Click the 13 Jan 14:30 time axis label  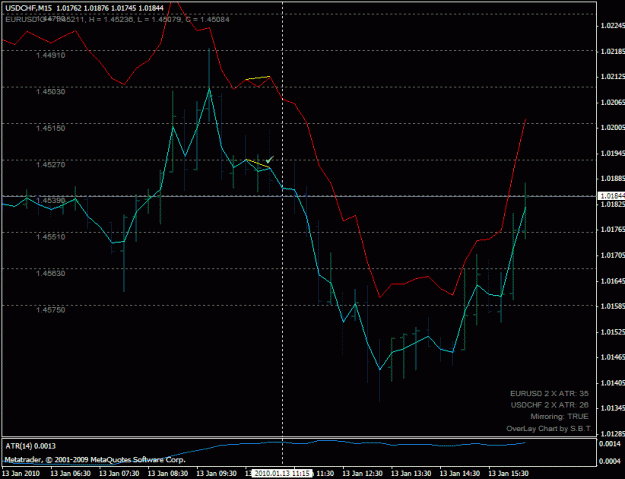pyautogui.click(x=460, y=473)
